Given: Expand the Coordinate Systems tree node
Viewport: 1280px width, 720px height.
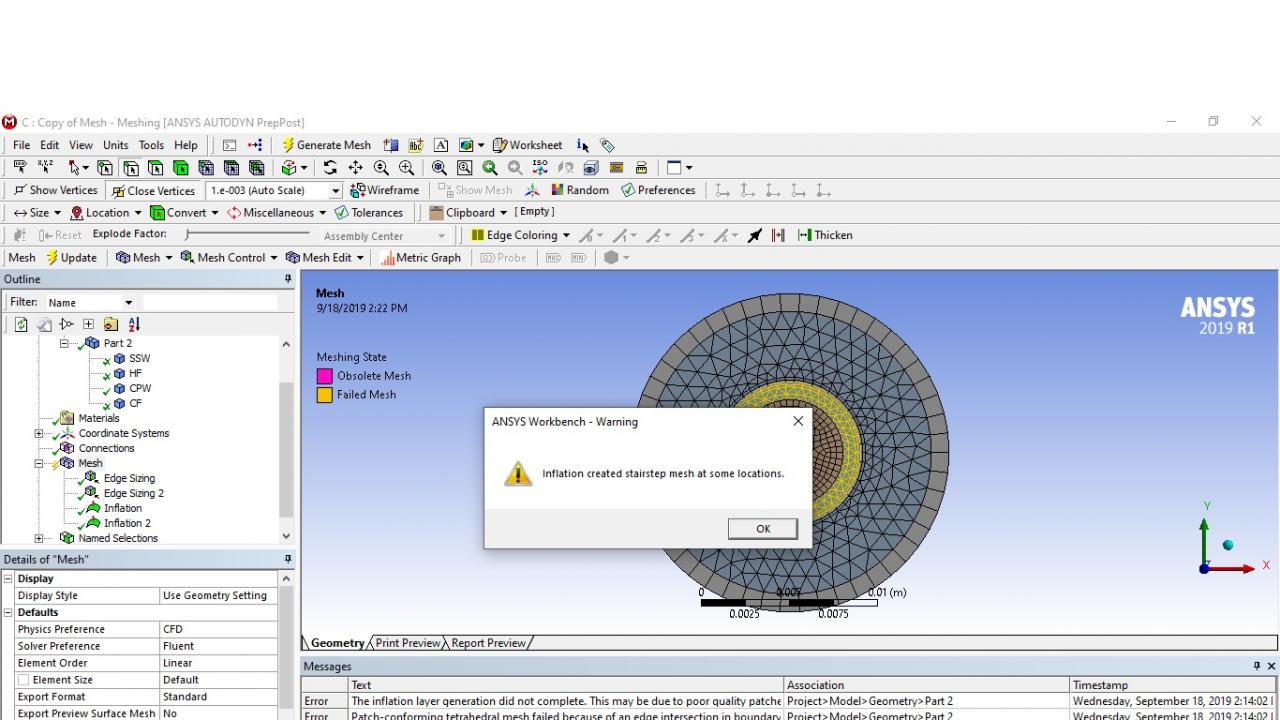Looking at the screenshot, I should tap(39, 433).
